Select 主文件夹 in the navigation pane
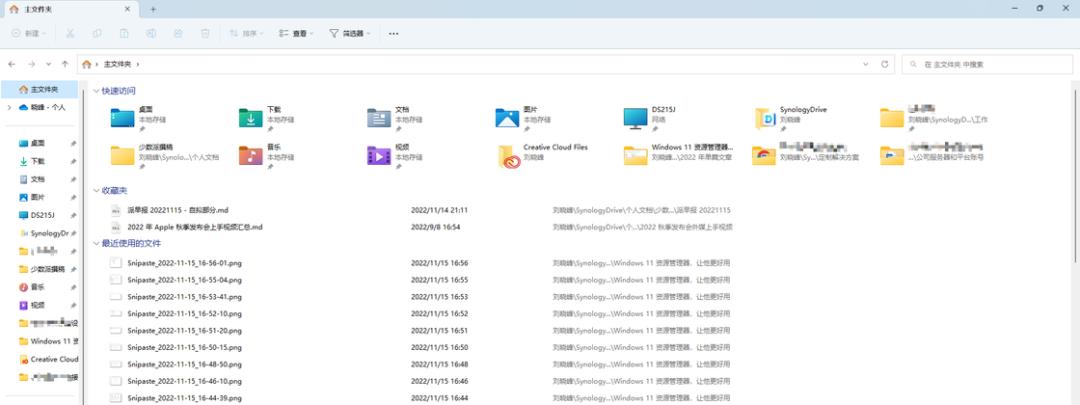 pos(40,90)
